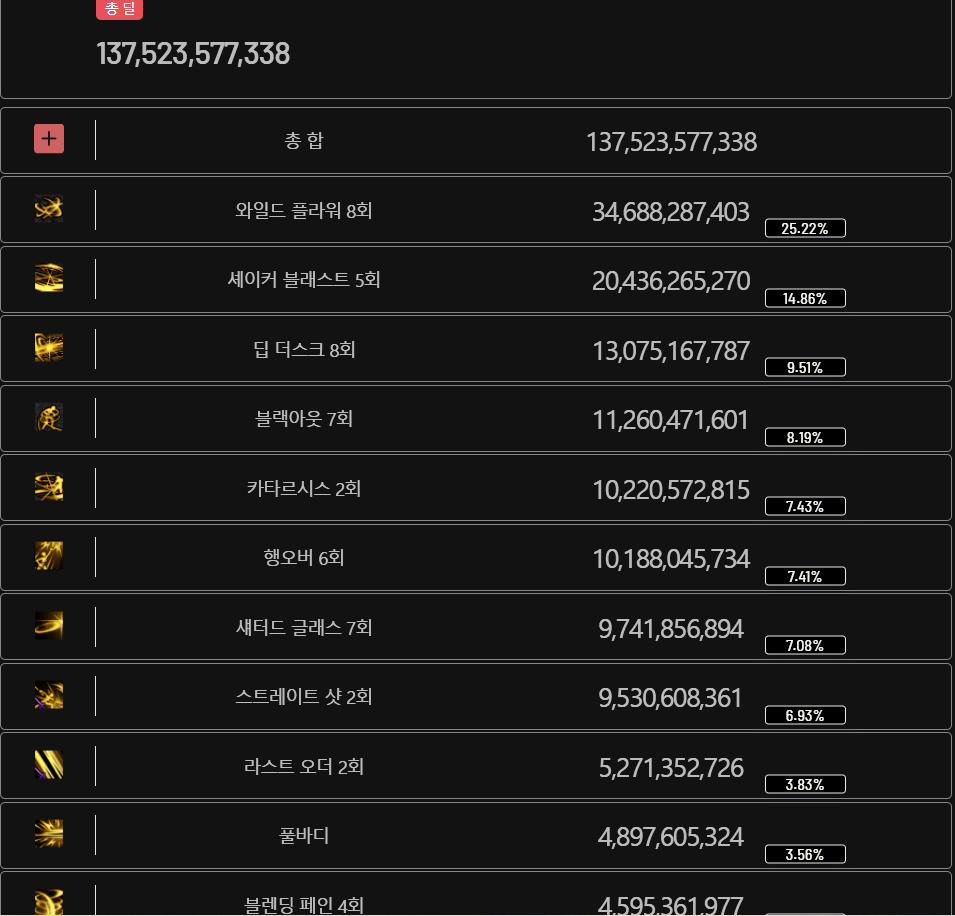Image resolution: width=955 pixels, height=916 pixels.
Task: Click the 딥 더스크 skill icon
Action: (49, 348)
